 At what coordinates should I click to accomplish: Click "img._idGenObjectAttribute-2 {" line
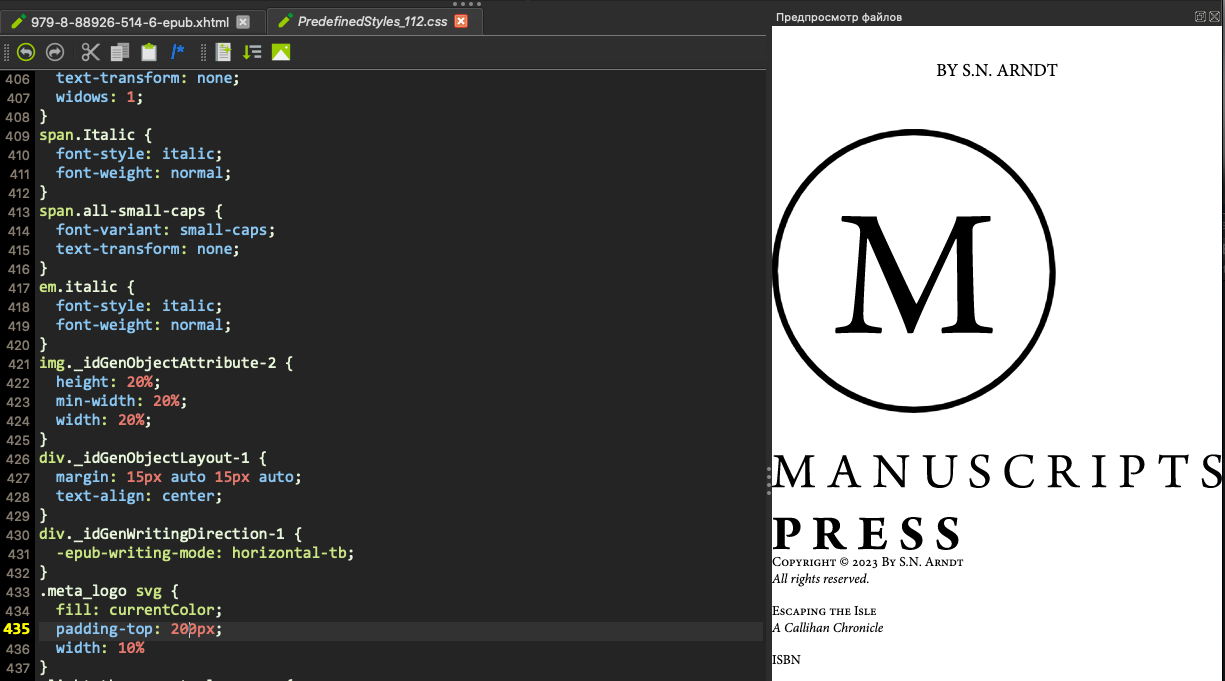[166, 363]
